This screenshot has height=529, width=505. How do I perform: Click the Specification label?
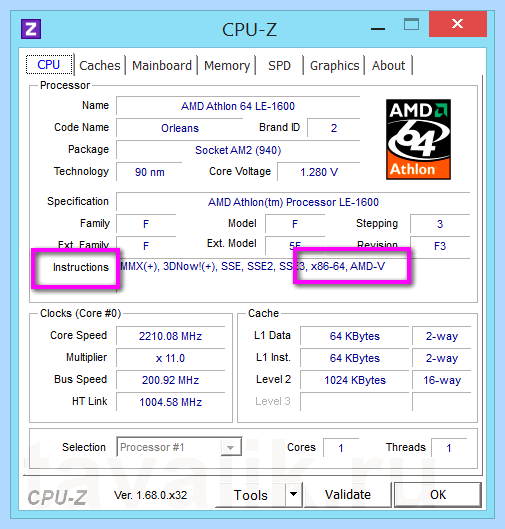pos(78,201)
